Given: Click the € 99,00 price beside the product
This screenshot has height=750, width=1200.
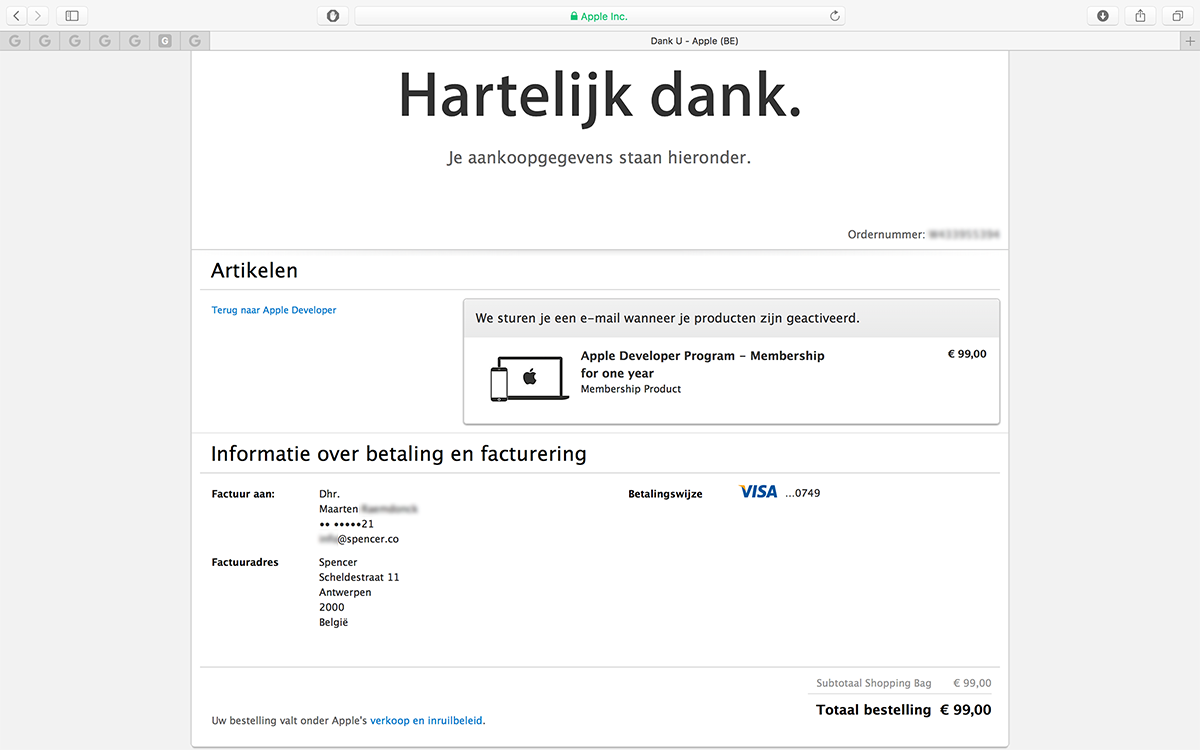Looking at the screenshot, I should coord(967,354).
